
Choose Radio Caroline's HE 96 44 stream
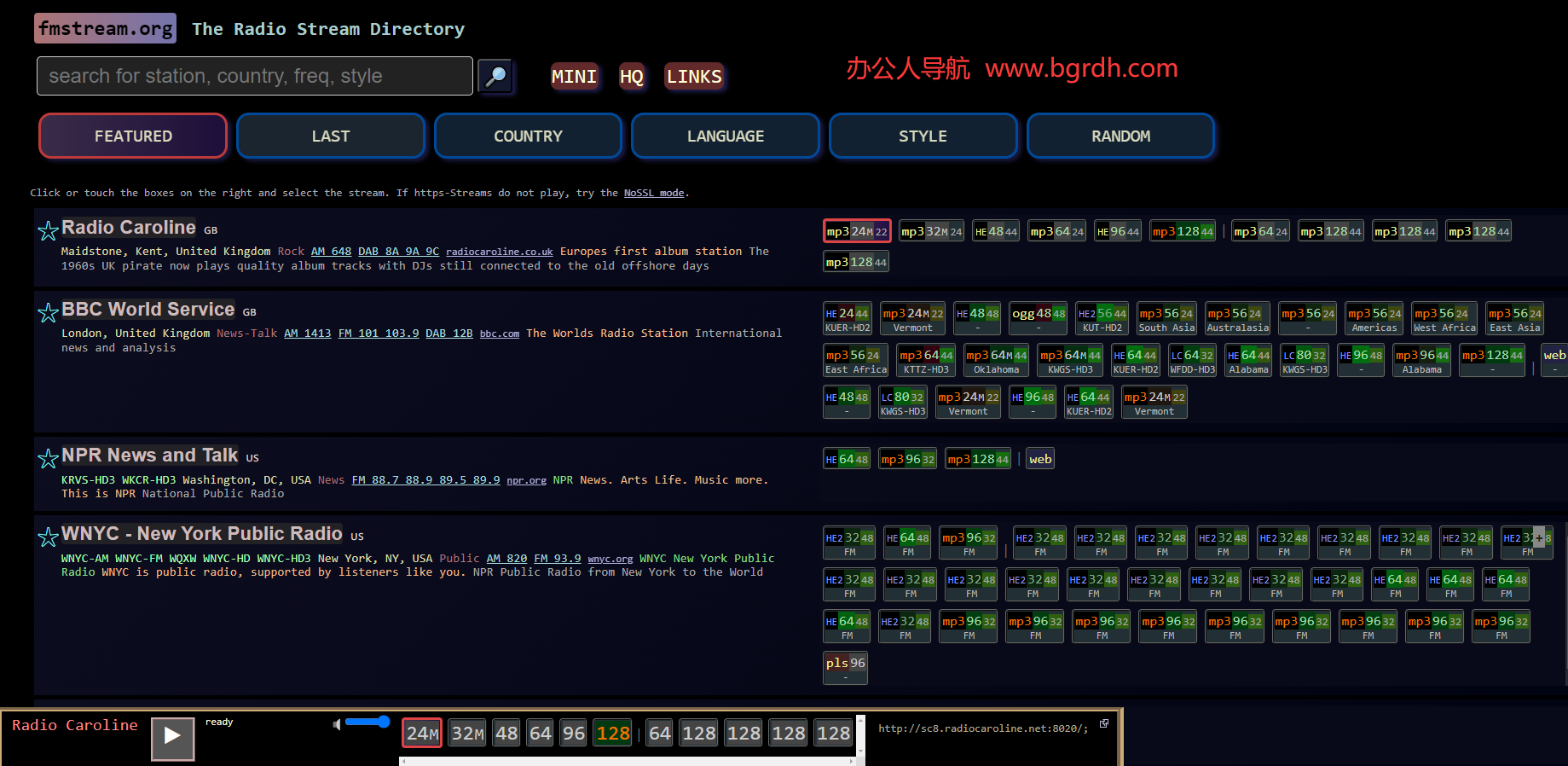(1118, 231)
